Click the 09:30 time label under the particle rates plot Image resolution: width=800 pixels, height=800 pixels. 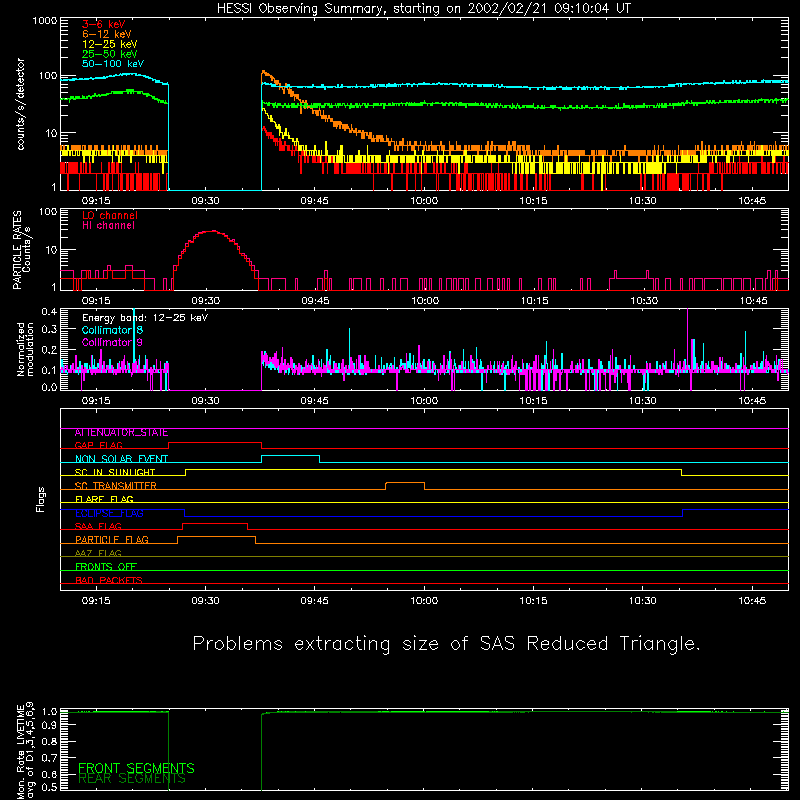206,301
